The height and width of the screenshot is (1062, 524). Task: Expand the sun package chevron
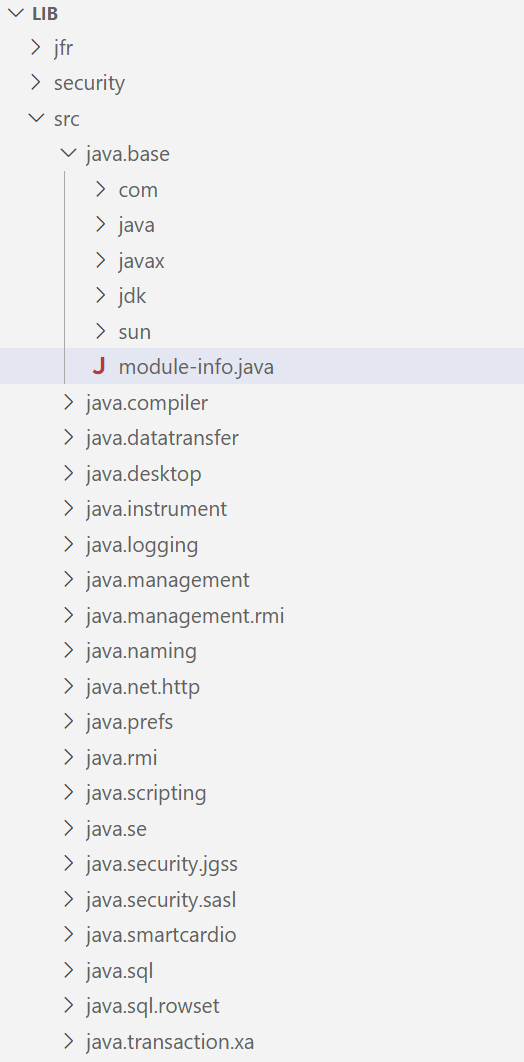click(x=101, y=331)
